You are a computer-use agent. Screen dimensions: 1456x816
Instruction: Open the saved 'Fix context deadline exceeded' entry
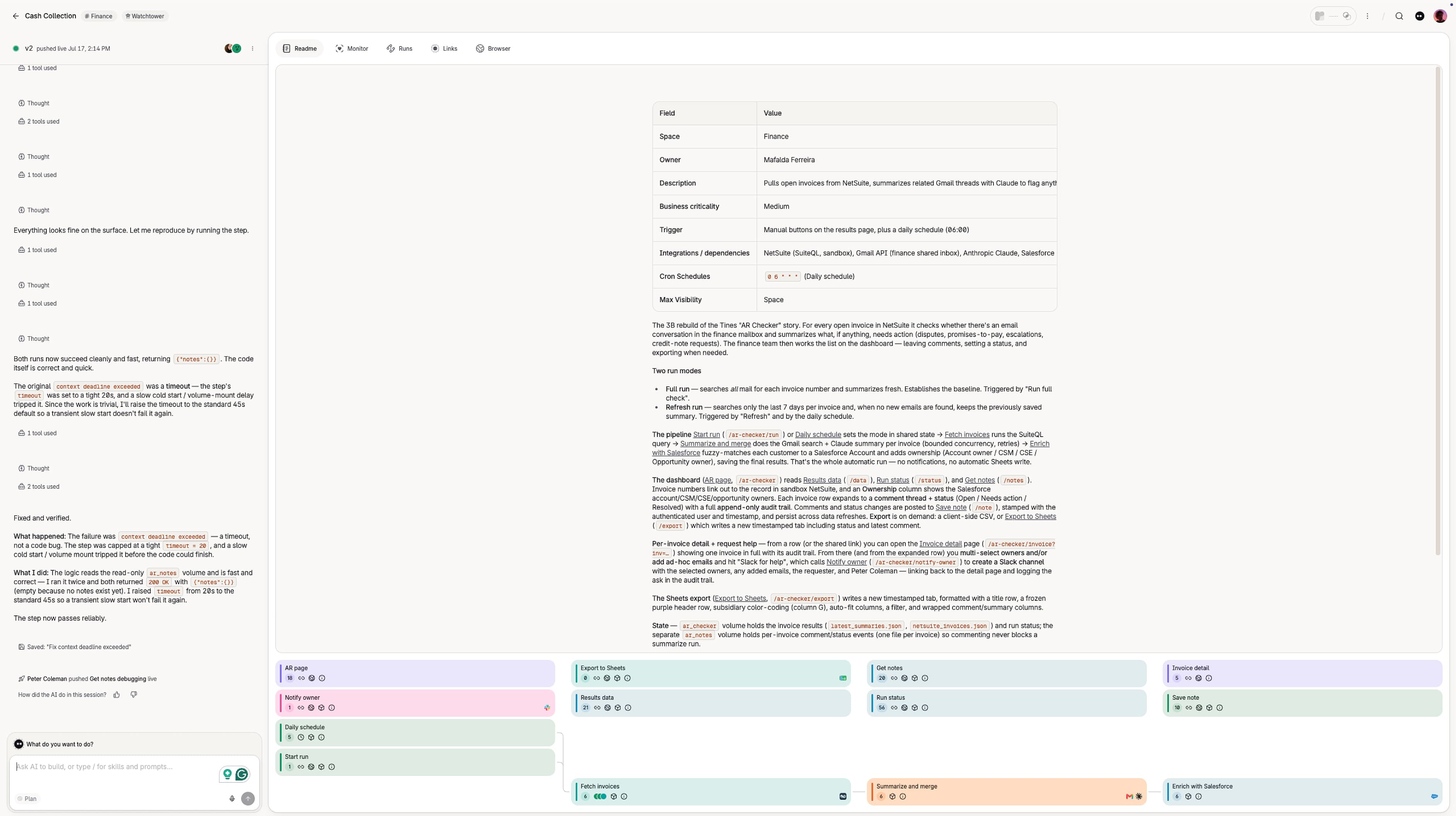pos(75,647)
